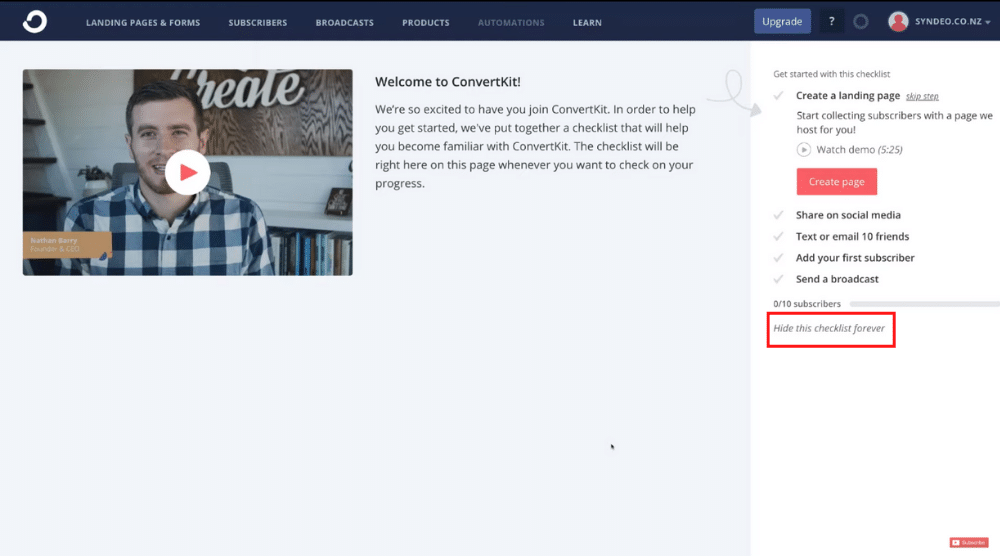1000x556 pixels.
Task: Click the Upgrade button
Action: 782,22
